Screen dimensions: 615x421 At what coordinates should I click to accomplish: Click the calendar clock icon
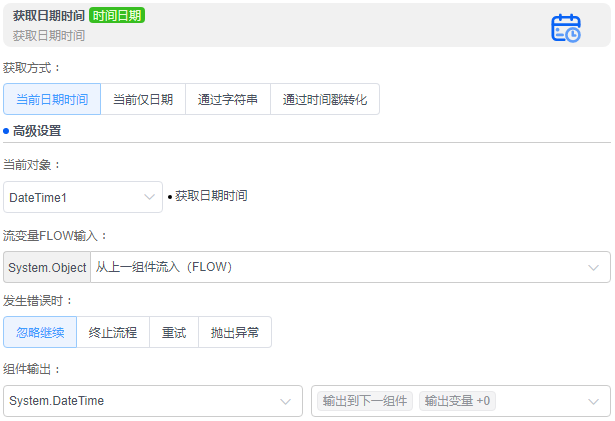point(566,27)
